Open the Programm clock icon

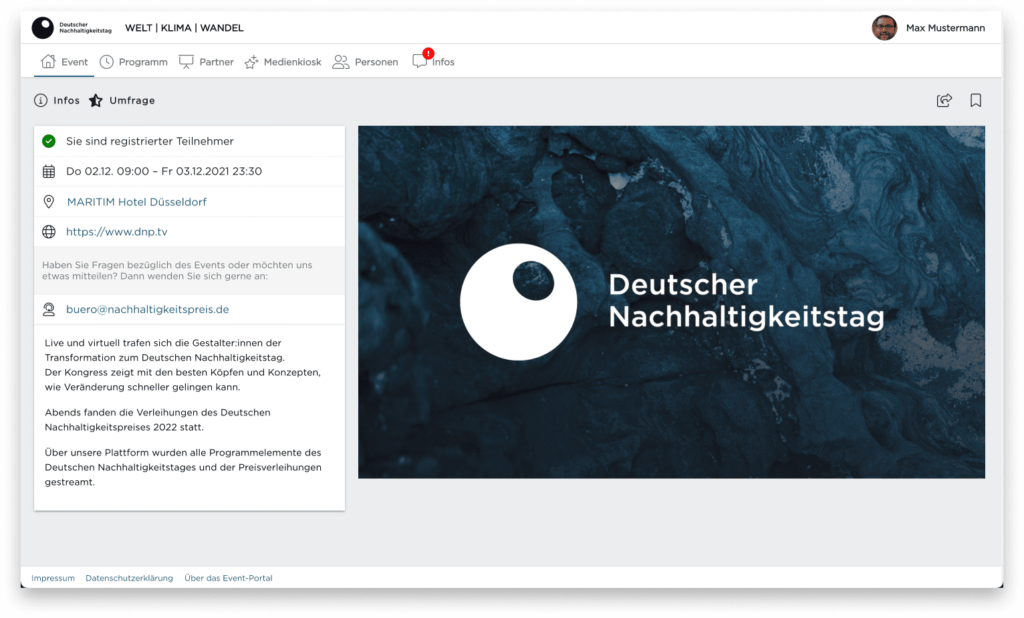[106, 61]
